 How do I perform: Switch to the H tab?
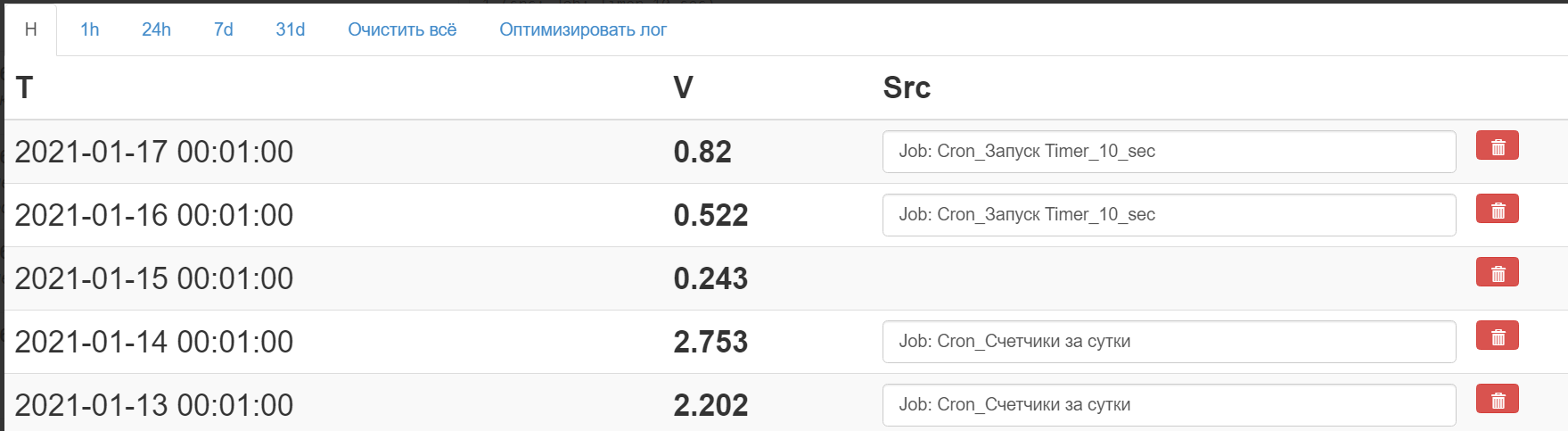30,29
